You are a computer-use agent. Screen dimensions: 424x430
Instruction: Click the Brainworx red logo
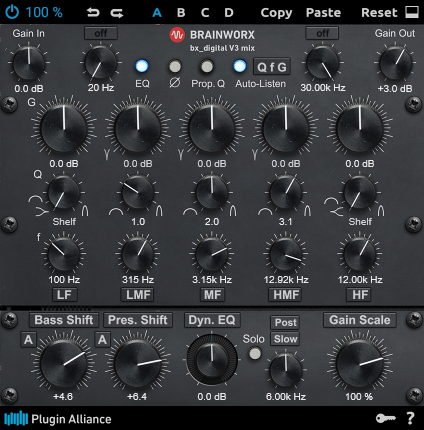tap(177, 35)
